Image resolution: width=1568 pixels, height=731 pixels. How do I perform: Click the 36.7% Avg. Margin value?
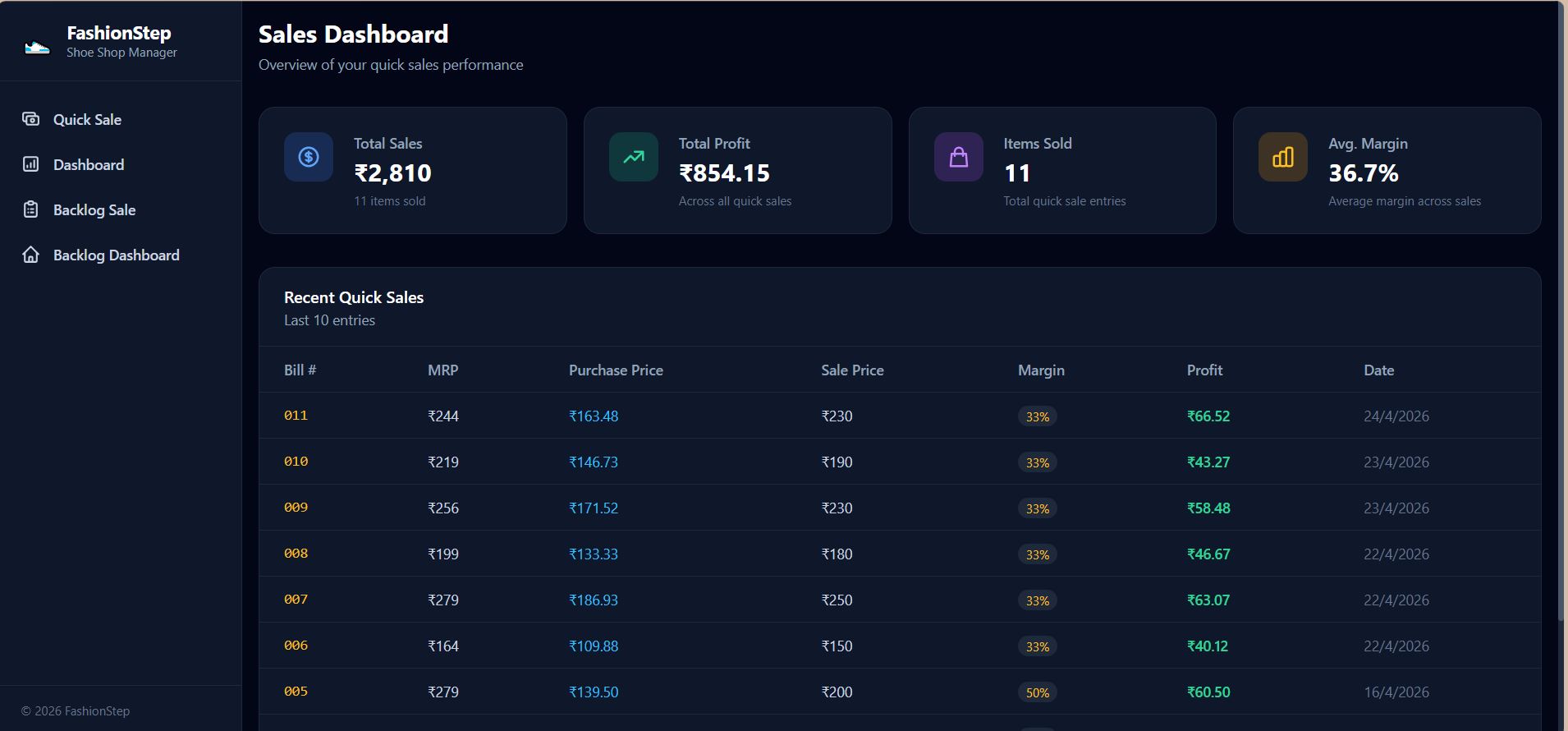pos(1364,172)
